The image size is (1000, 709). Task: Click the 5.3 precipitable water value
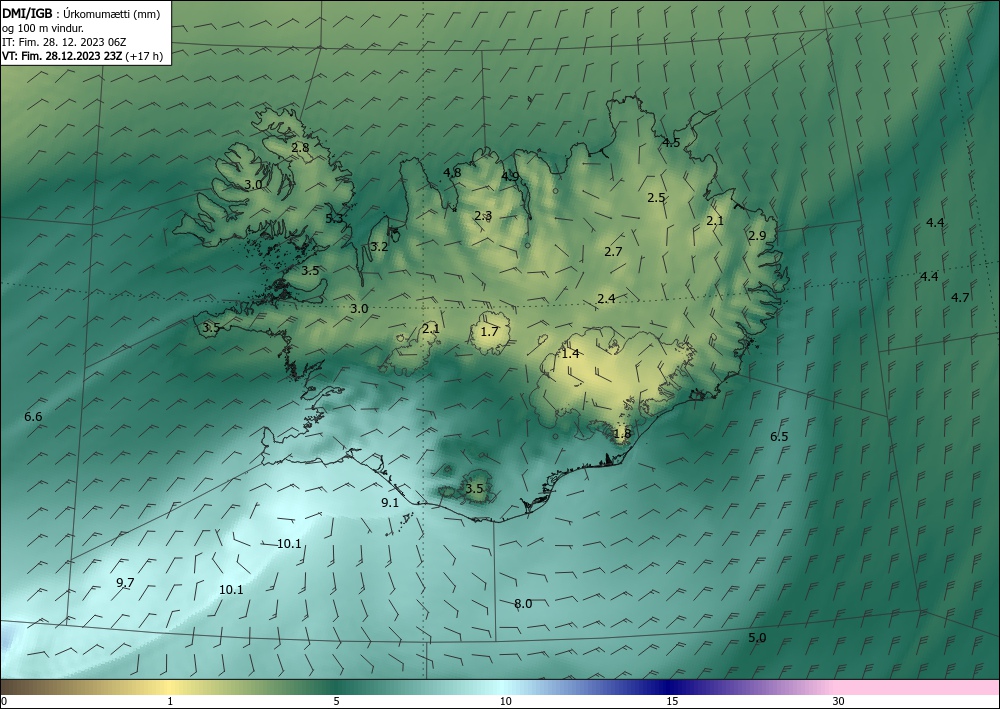(x=334, y=219)
